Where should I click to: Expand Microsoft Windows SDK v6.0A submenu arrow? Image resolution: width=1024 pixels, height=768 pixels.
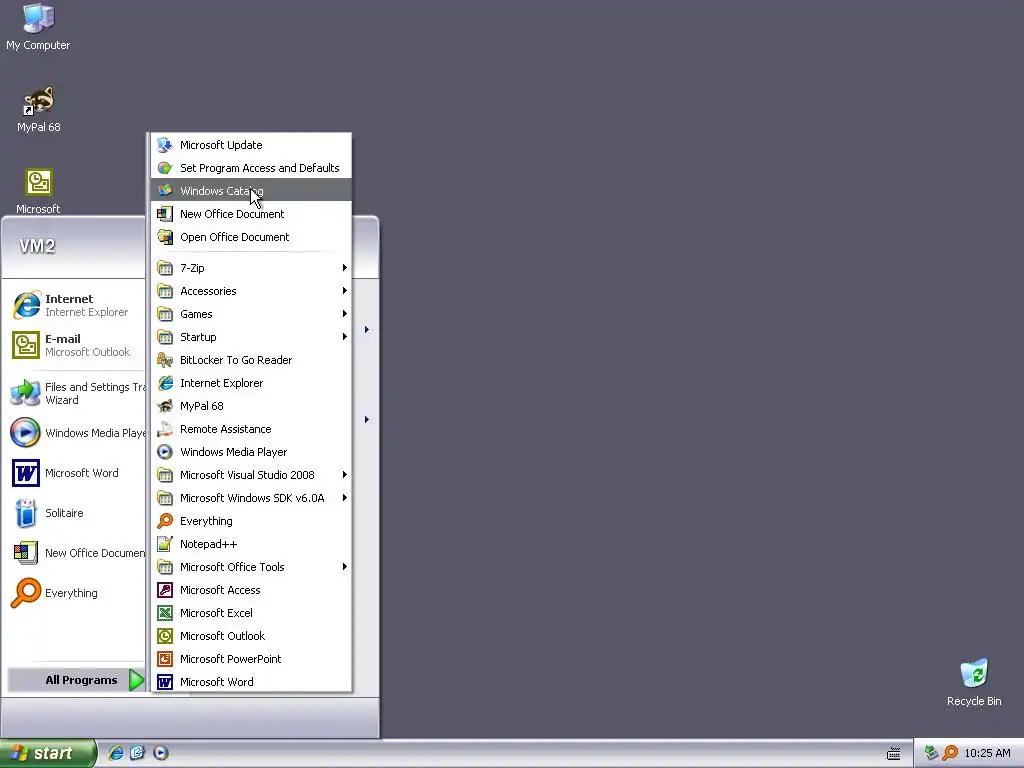tap(344, 498)
